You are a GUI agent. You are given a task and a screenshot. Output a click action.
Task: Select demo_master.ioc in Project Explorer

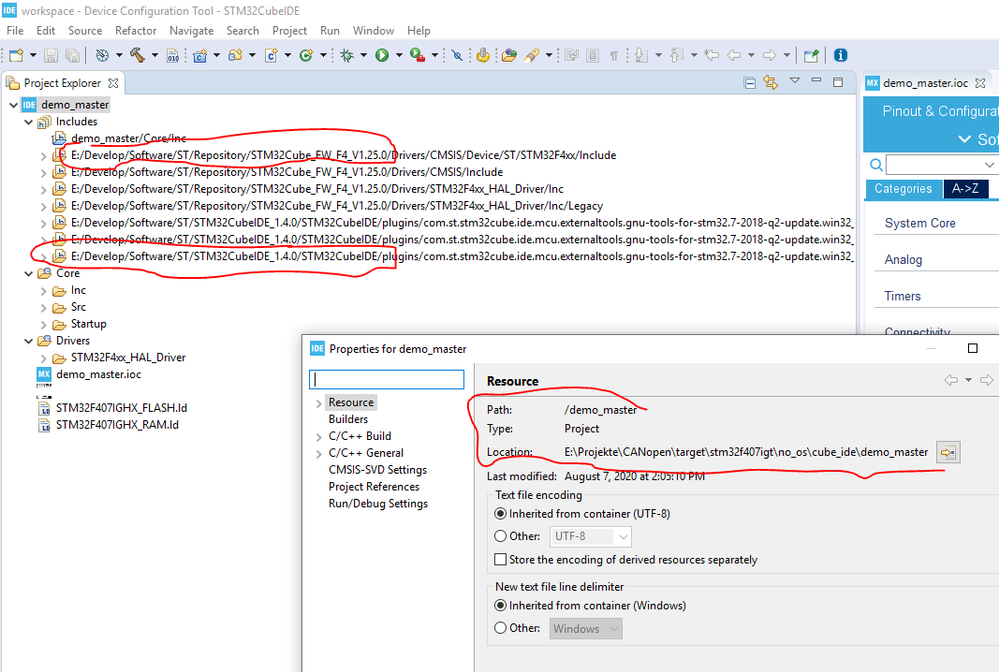tap(98, 374)
